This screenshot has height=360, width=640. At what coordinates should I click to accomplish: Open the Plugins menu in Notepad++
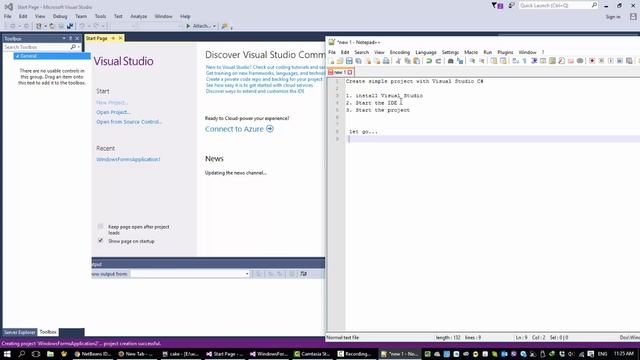click(505, 52)
